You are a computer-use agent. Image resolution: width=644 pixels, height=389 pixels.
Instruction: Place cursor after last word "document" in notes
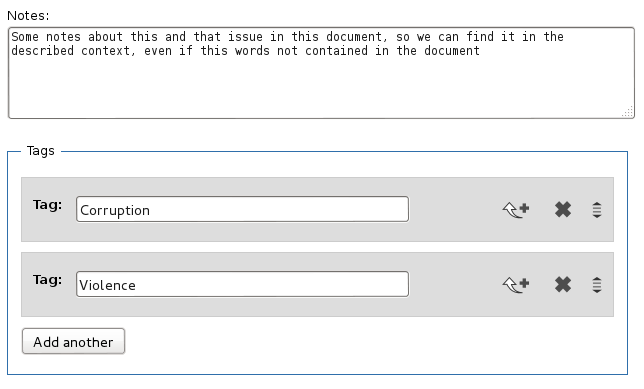[480, 51]
